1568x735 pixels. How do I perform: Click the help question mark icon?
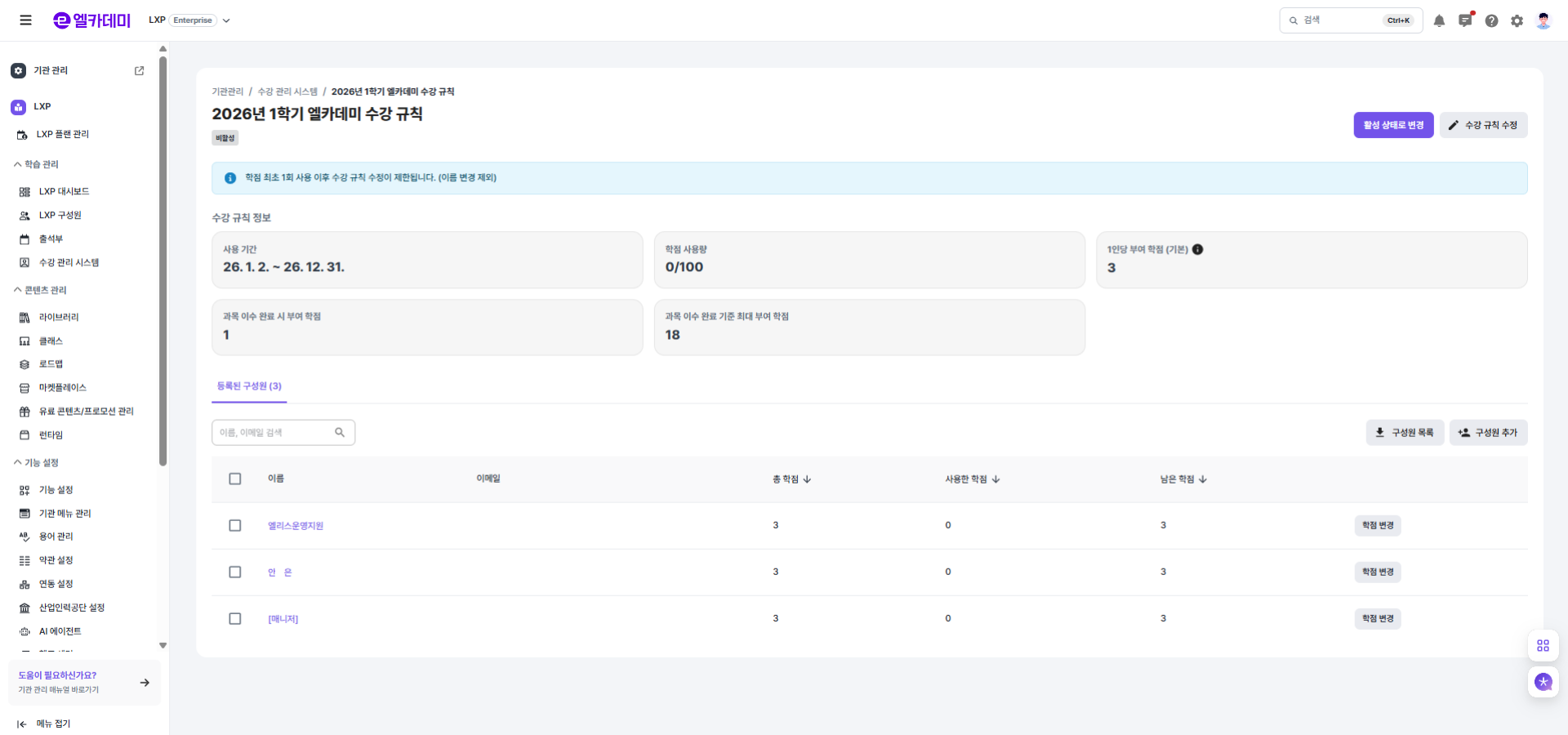pos(1491,20)
